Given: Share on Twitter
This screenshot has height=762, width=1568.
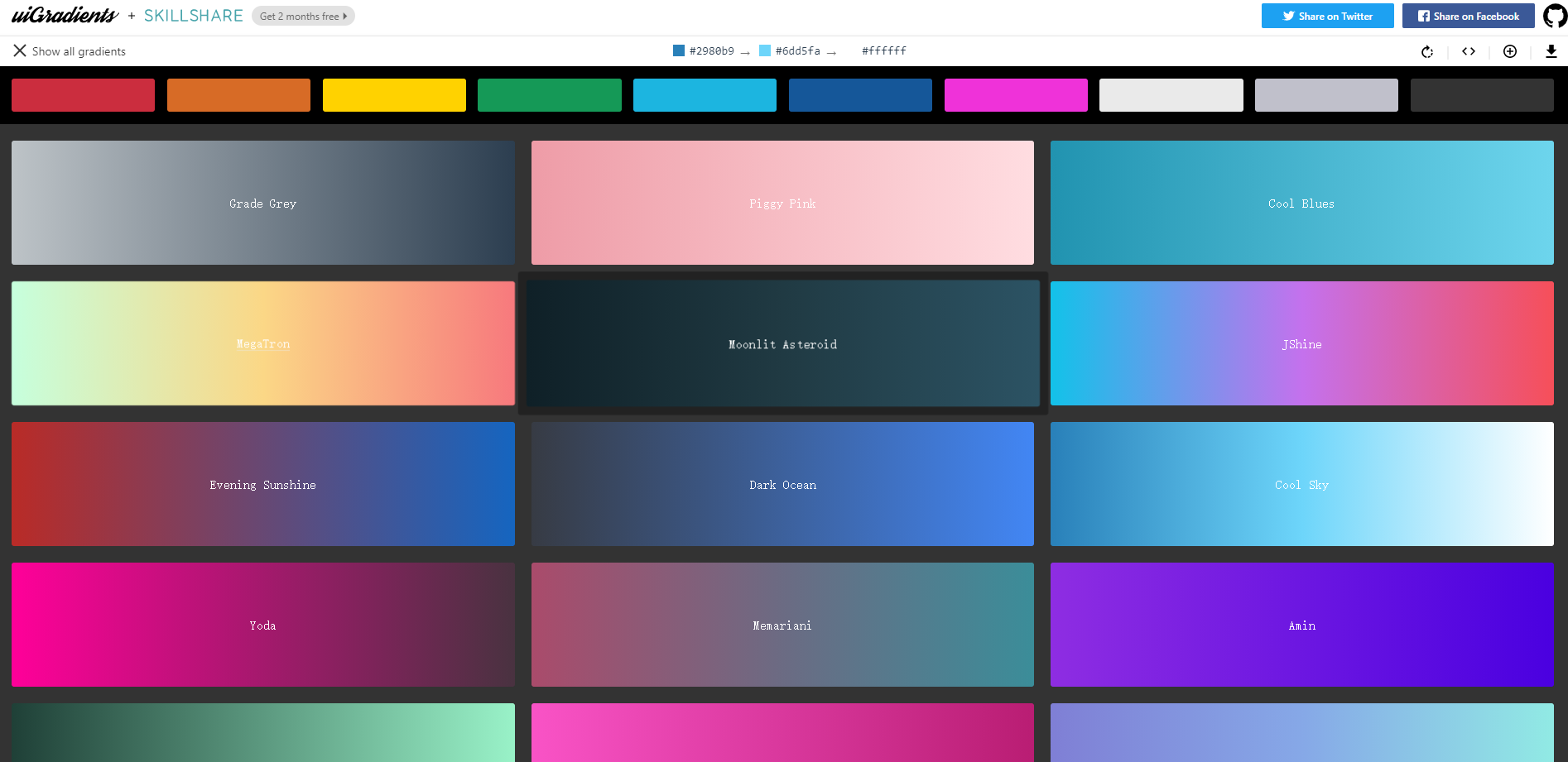Looking at the screenshot, I should (1328, 16).
